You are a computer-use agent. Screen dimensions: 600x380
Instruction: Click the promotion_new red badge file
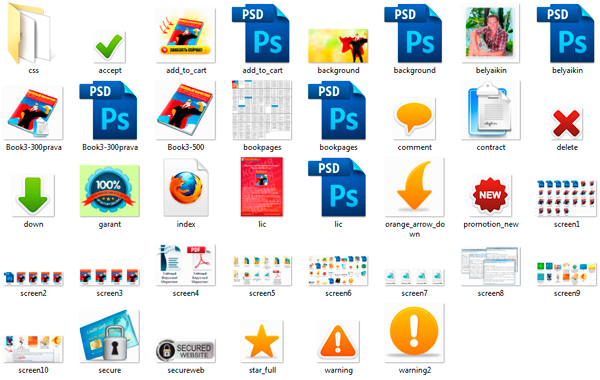tap(490, 195)
